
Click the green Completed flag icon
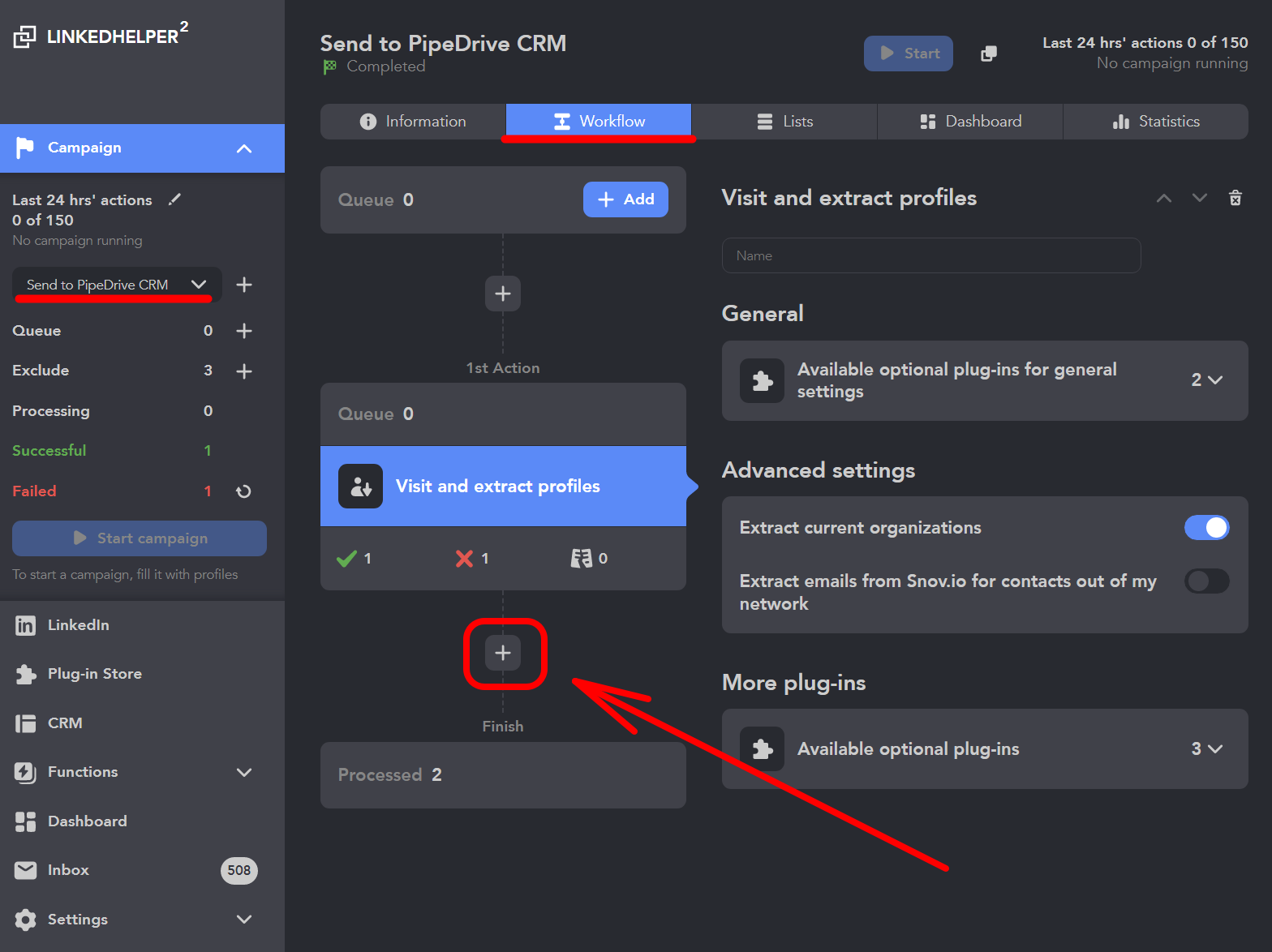(x=330, y=66)
